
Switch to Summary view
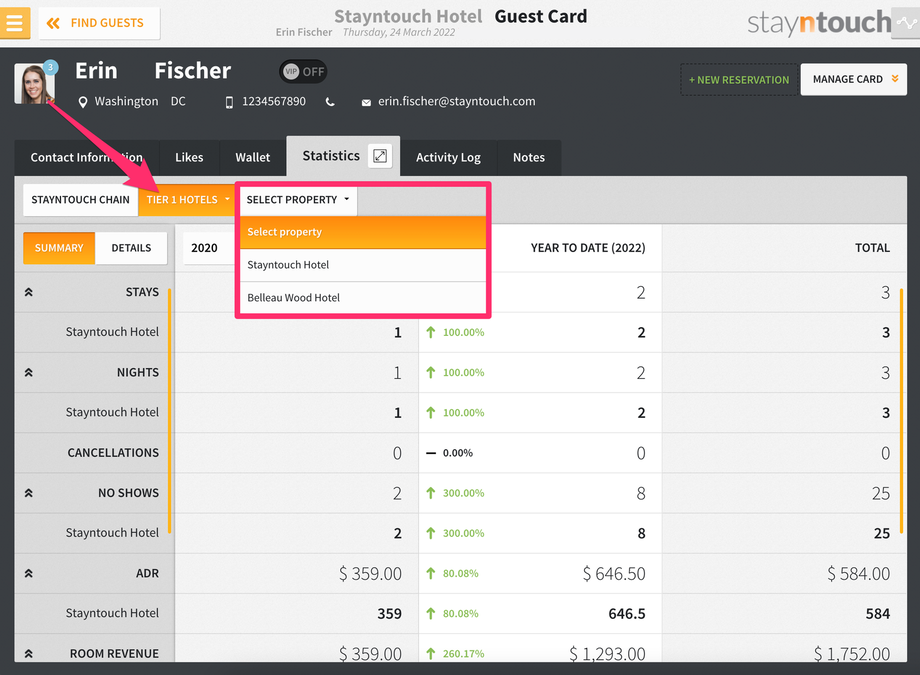tap(59, 248)
